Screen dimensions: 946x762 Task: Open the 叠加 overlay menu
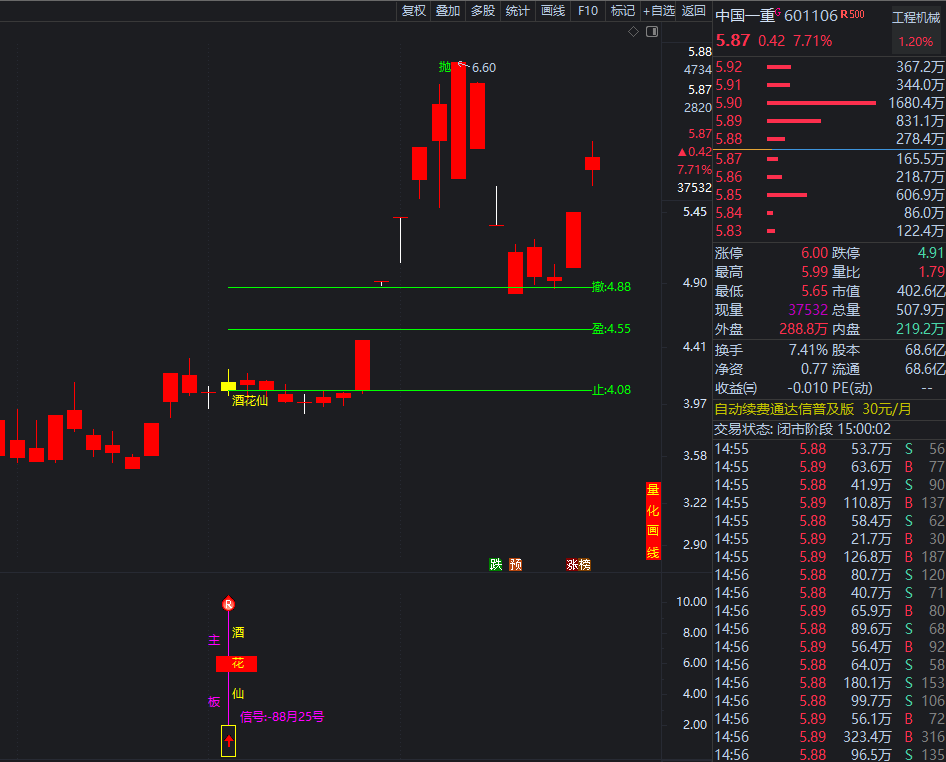pyautogui.click(x=448, y=11)
